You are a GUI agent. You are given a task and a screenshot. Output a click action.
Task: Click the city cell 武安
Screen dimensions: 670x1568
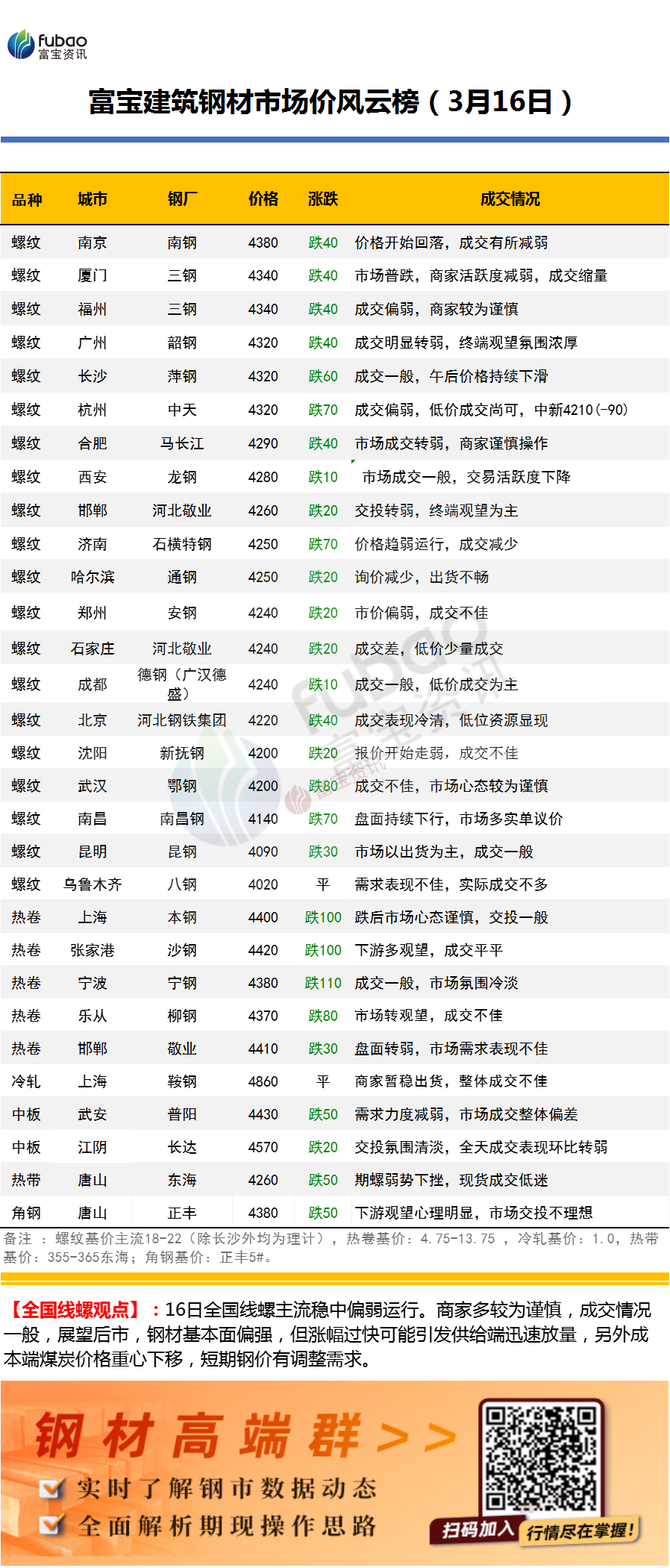pos(93,1114)
